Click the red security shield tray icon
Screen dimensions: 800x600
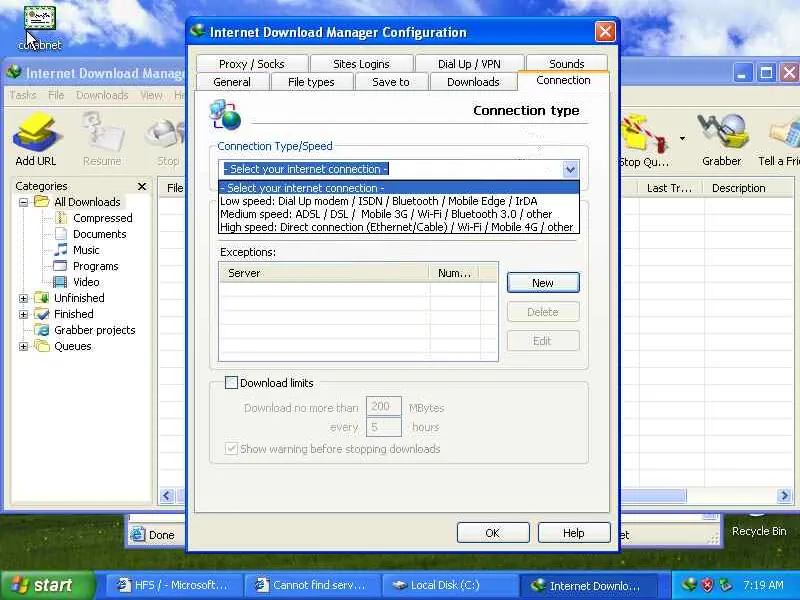click(707, 585)
